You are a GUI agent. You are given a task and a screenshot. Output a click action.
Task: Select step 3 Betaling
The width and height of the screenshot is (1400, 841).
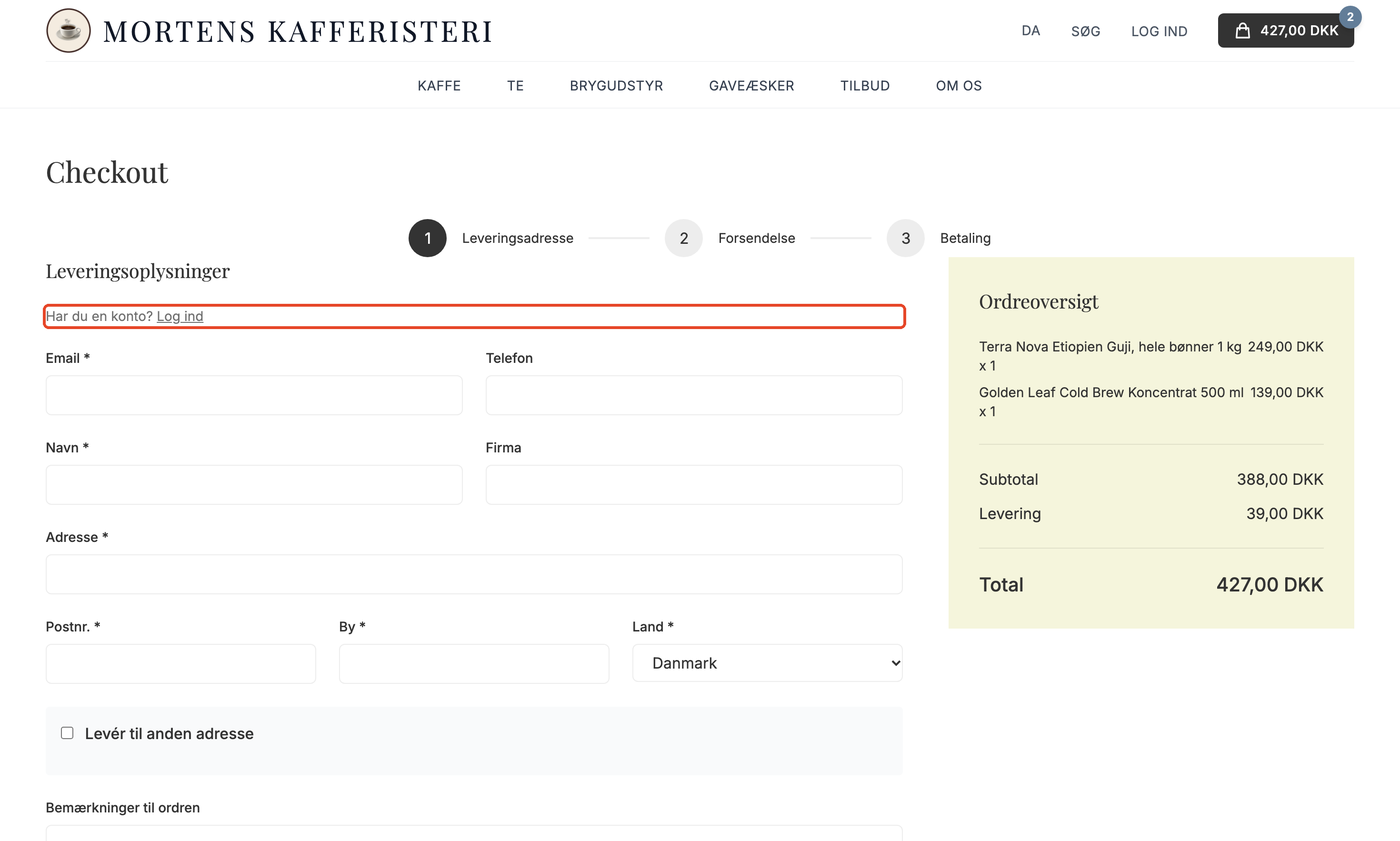[939, 238]
